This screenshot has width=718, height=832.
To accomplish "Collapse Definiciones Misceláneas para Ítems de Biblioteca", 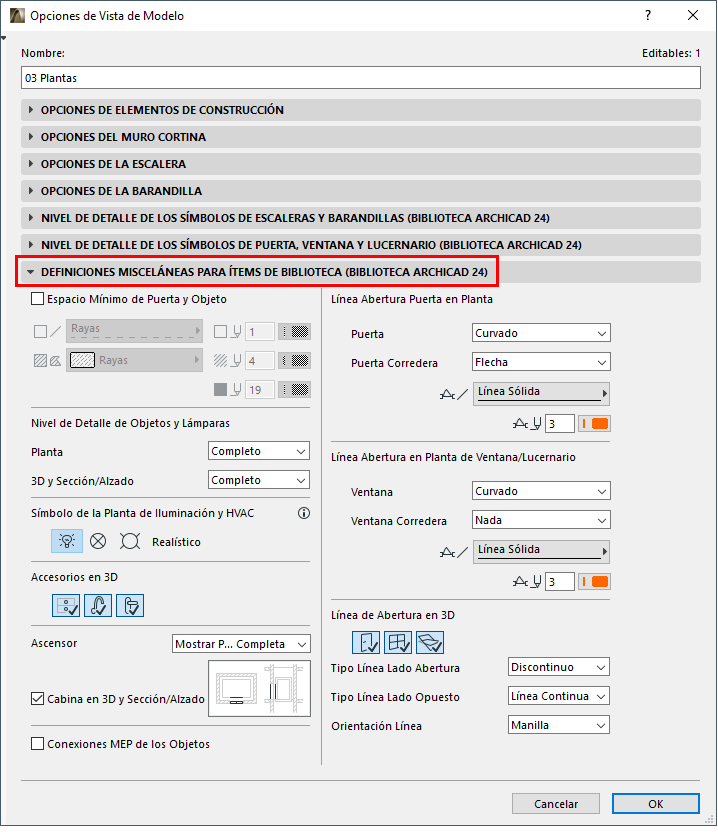I will (361, 272).
